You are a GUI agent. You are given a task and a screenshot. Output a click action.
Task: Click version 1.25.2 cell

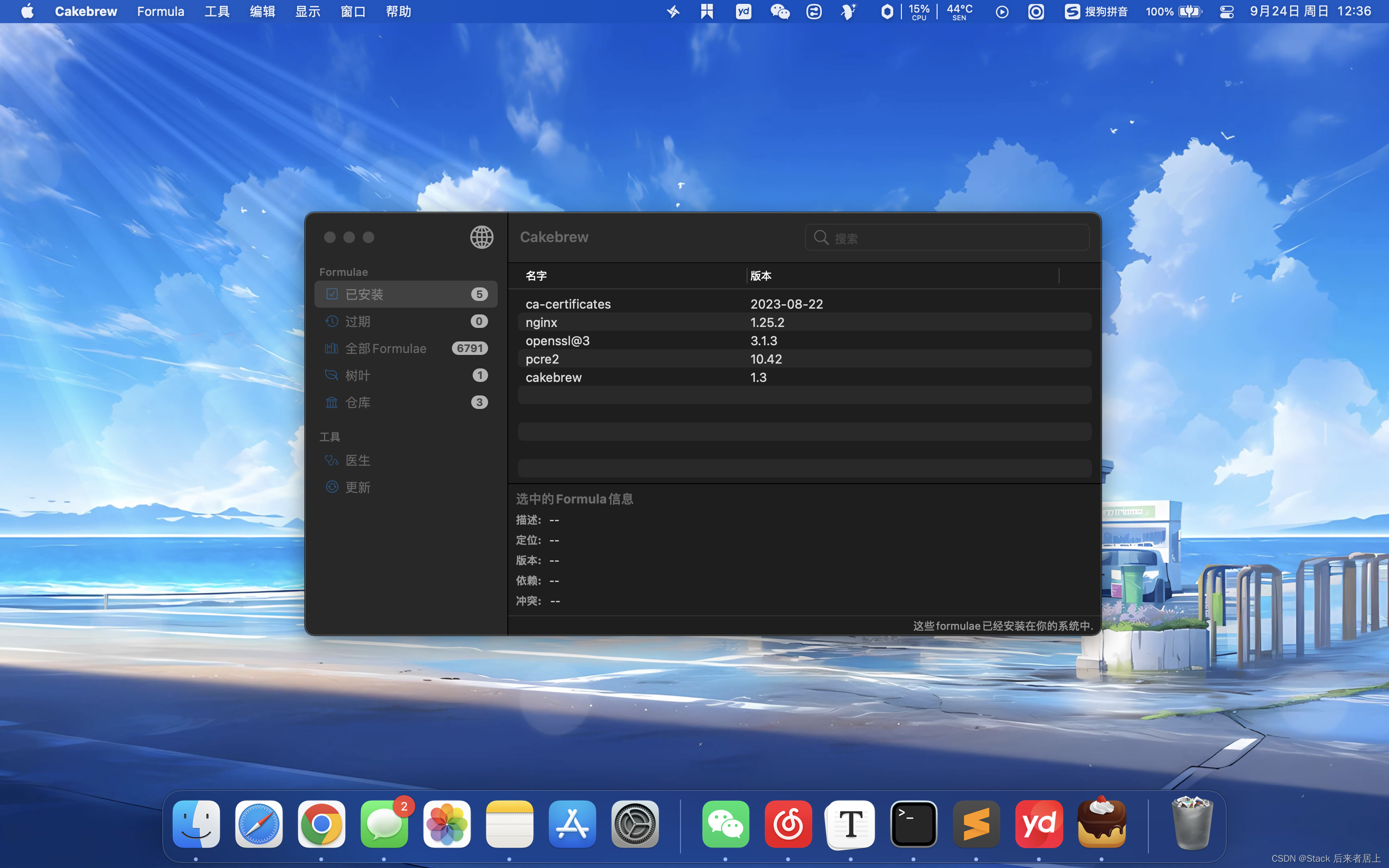pyautogui.click(x=767, y=322)
